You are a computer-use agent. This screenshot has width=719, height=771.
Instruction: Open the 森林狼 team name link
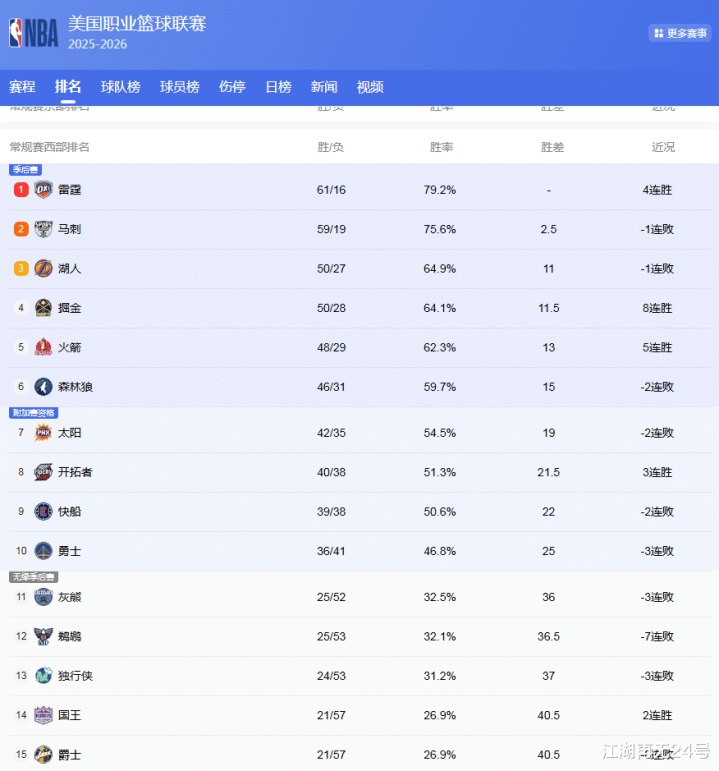(75, 386)
